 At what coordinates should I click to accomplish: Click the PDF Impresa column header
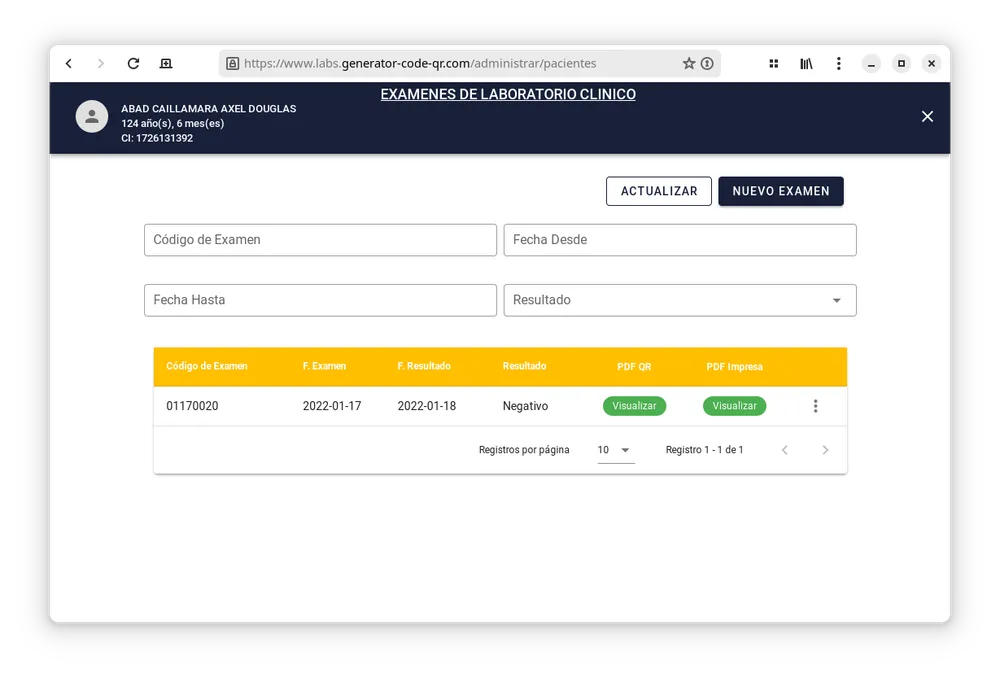734,367
